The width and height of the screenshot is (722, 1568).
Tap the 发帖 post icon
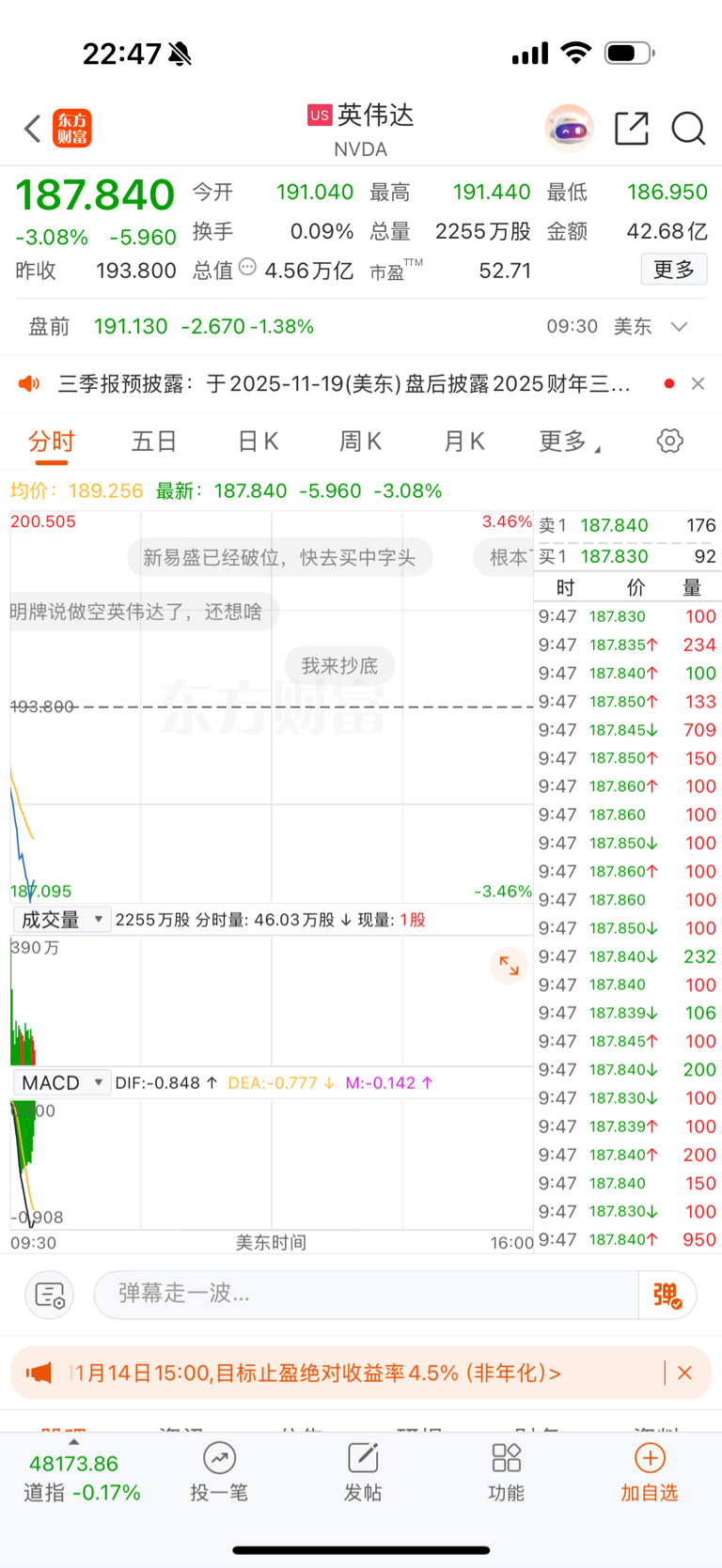(363, 1472)
